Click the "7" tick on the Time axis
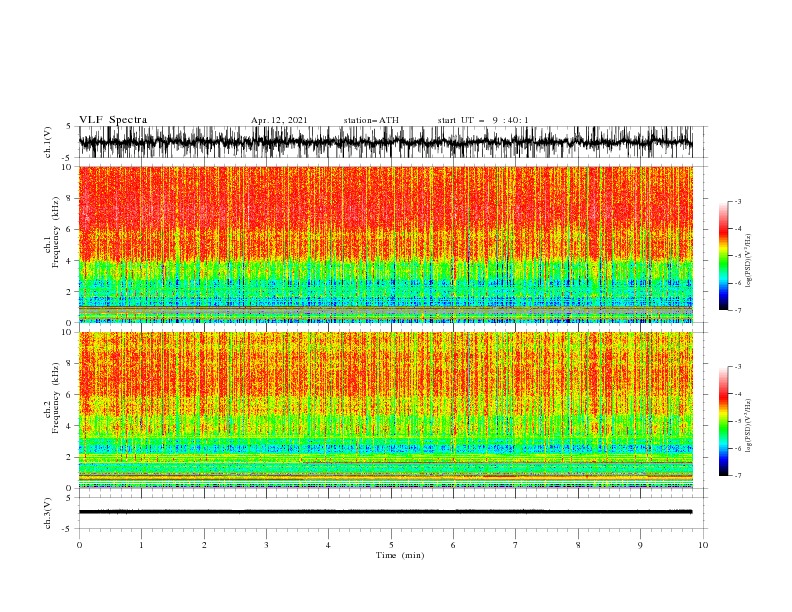The image size is (792, 612). (516, 545)
